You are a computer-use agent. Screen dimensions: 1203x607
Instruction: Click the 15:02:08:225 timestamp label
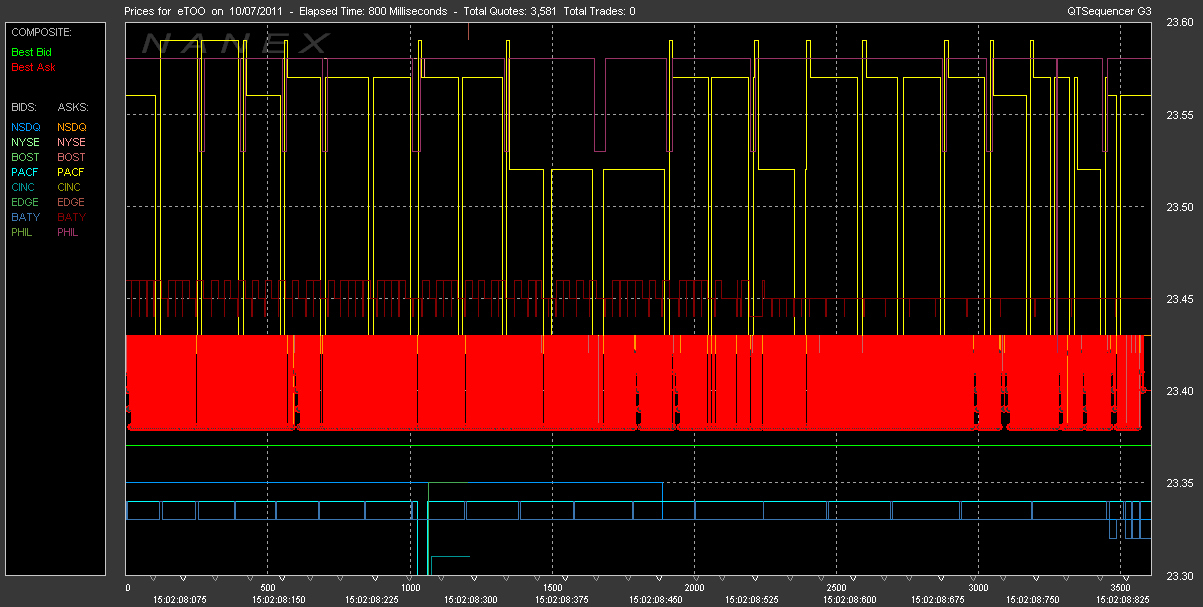point(373,599)
